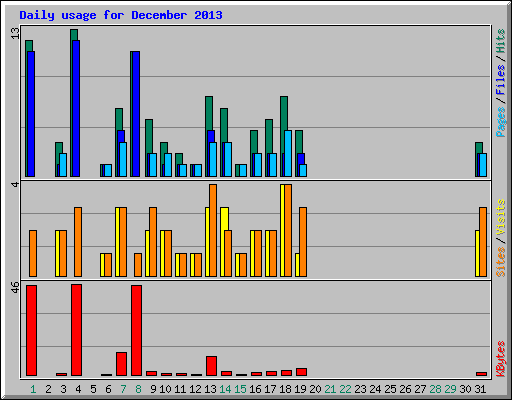
Task: Click day 26 on the x-axis
Action: click(x=405, y=389)
